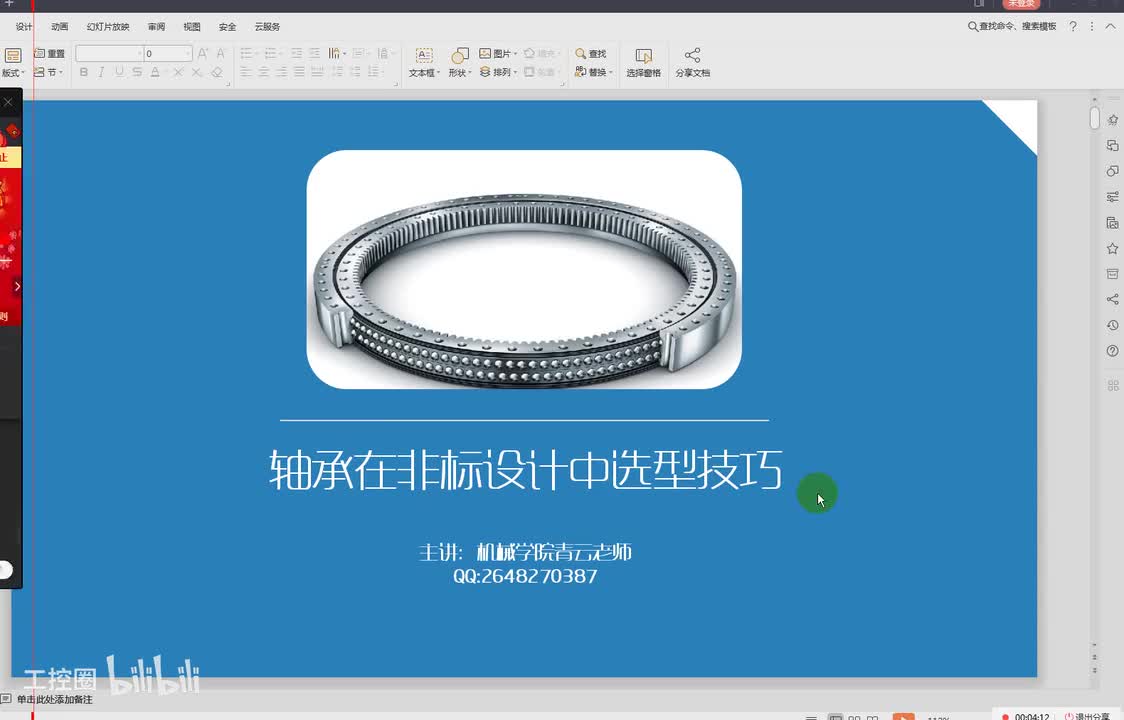Center align text
The image size is (1124, 720).
click(x=264, y=72)
